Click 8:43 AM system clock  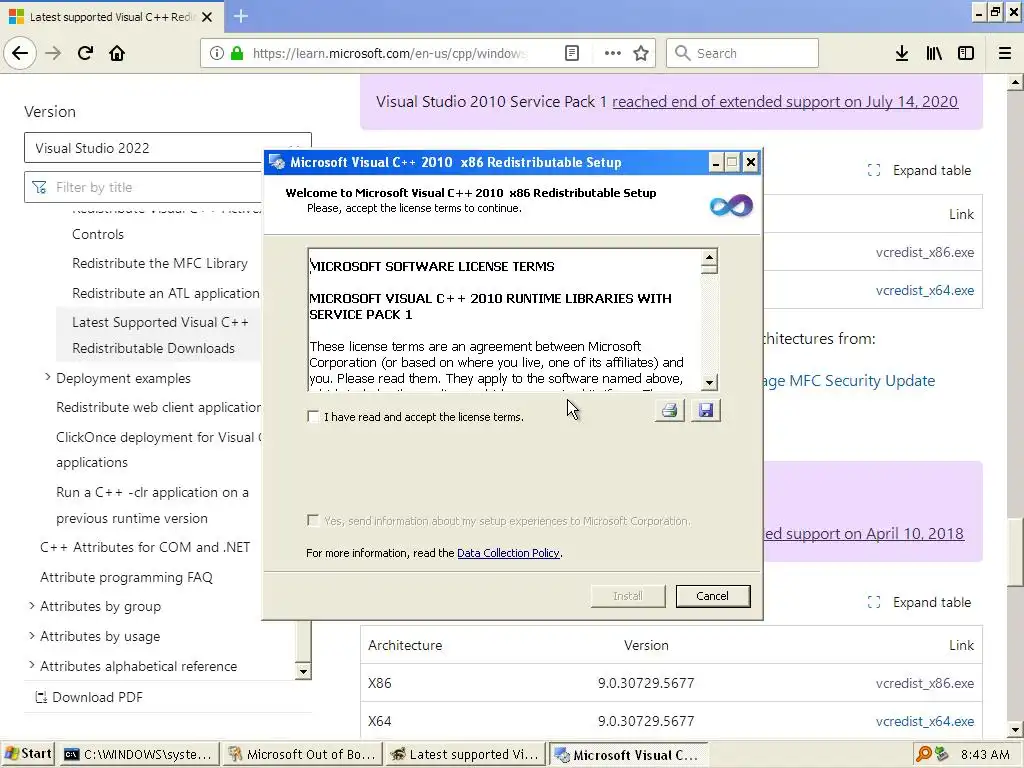[x=985, y=754]
